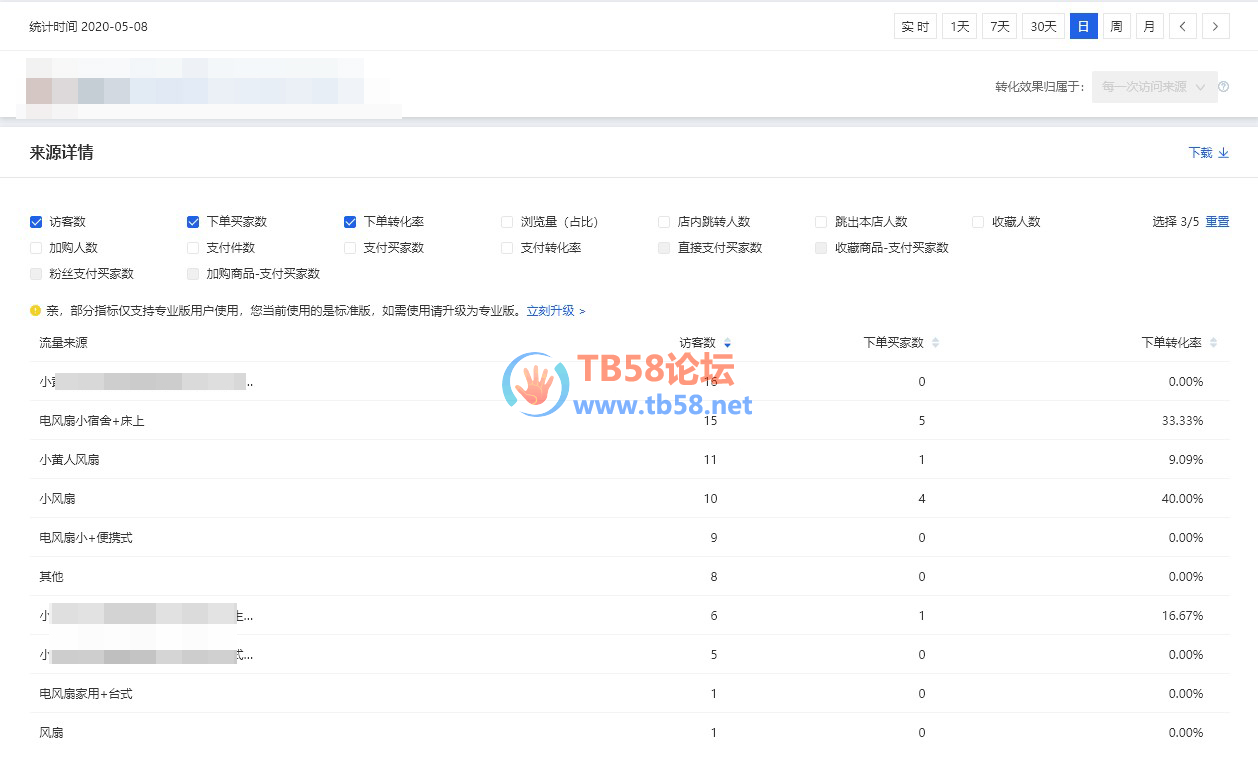This screenshot has width=1258, height=770.
Task: Select the 7天 time range tab
Action: (x=999, y=27)
